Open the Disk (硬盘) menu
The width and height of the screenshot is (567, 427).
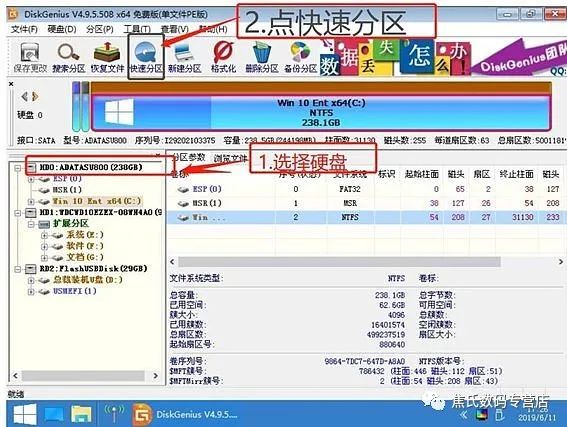click(62, 29)
